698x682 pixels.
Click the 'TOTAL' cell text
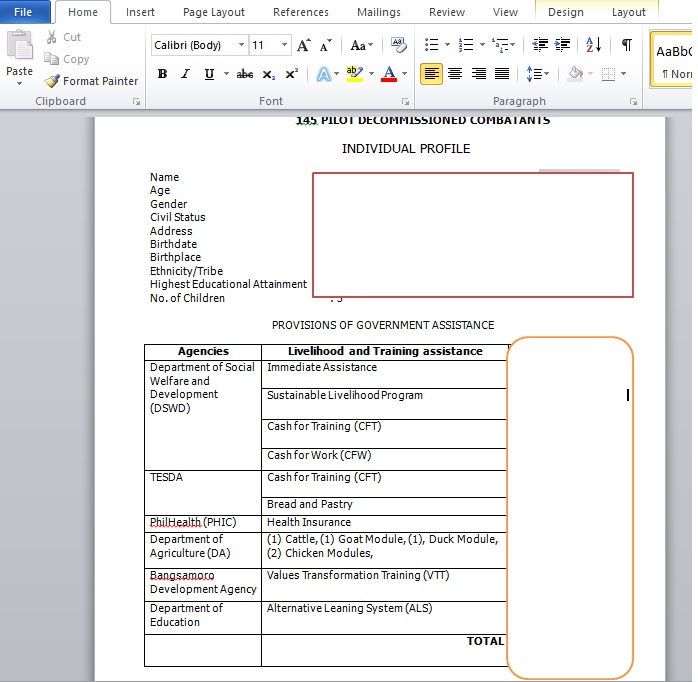(x=485, y=641)
